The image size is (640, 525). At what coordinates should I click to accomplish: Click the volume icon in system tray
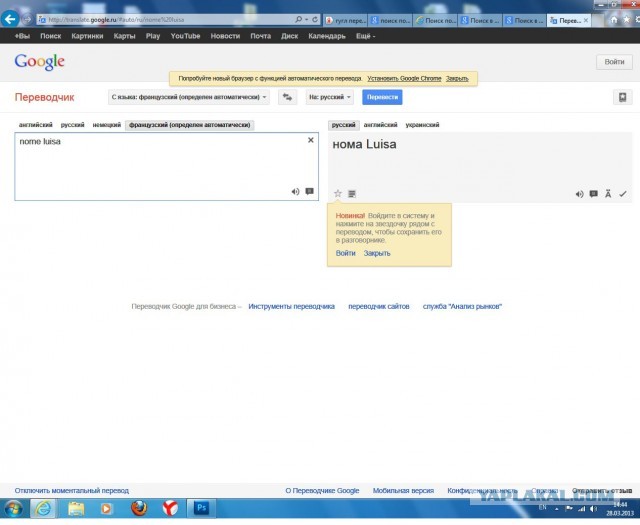coord(593,509)
